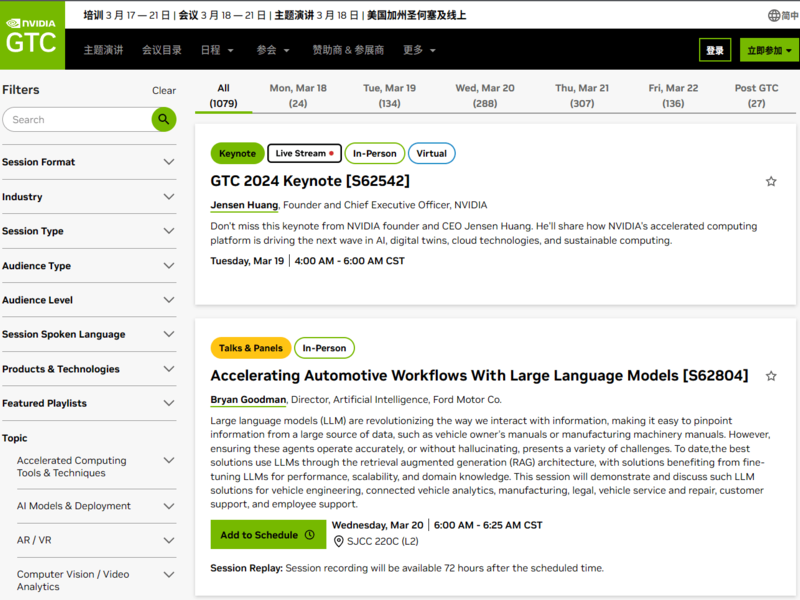The height and width of the screenshot is (600, 800).
Task: Click the green search magnifier button
Action: (x=164, y=119)
